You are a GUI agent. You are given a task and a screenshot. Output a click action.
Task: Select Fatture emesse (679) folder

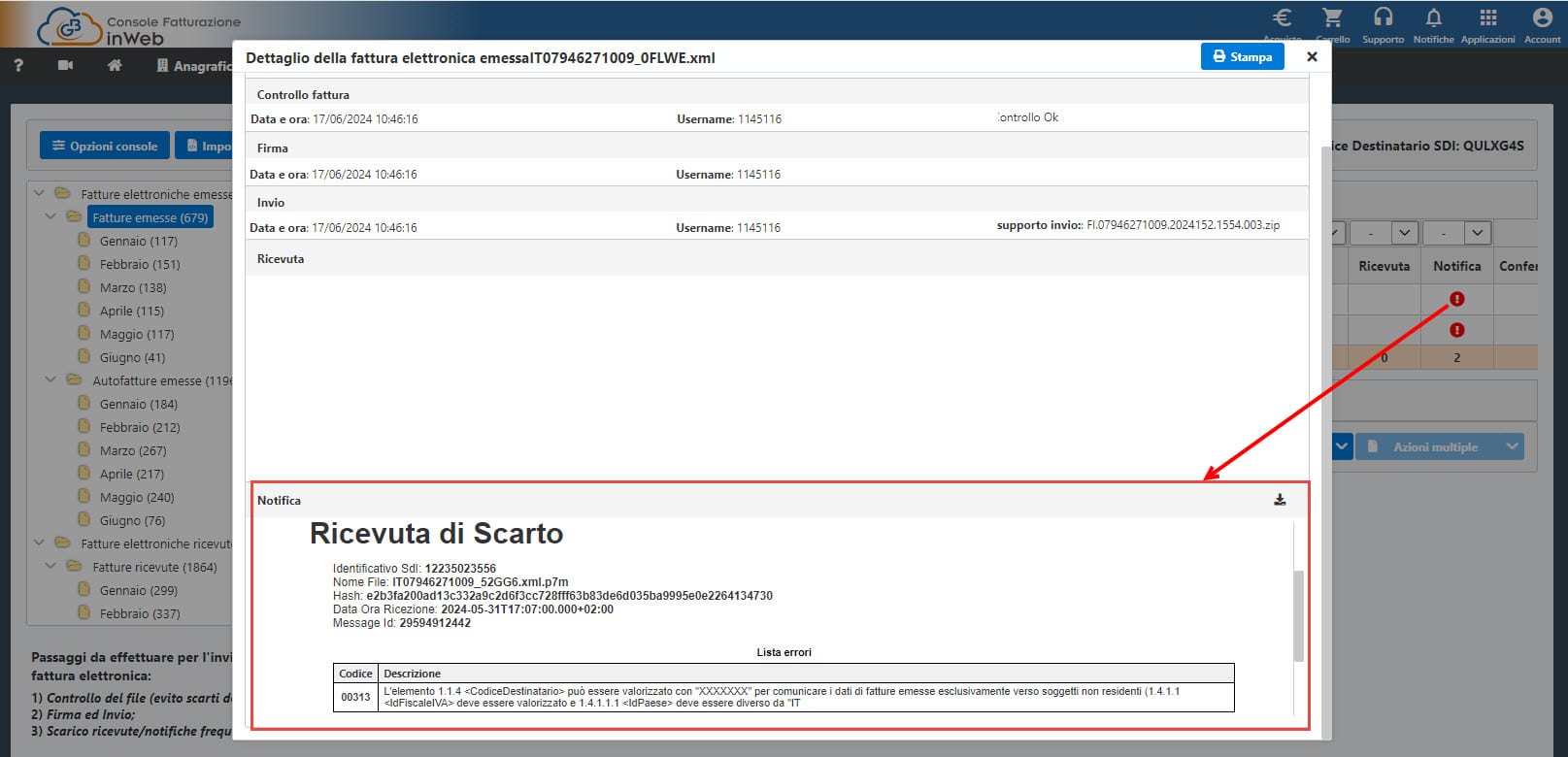(150, 217)
